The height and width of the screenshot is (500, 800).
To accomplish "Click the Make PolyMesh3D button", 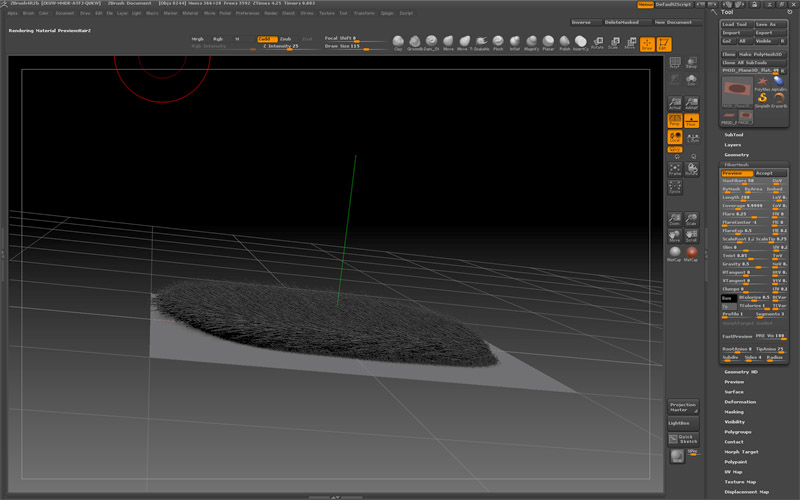I will click(x=763, y=54).
